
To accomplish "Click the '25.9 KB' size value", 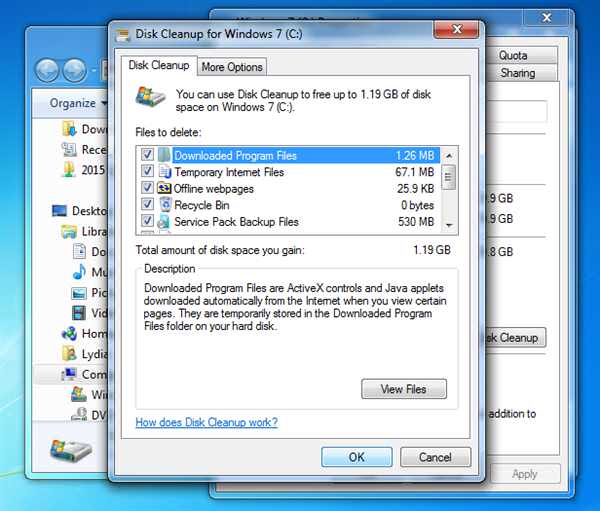I will 416,189.
